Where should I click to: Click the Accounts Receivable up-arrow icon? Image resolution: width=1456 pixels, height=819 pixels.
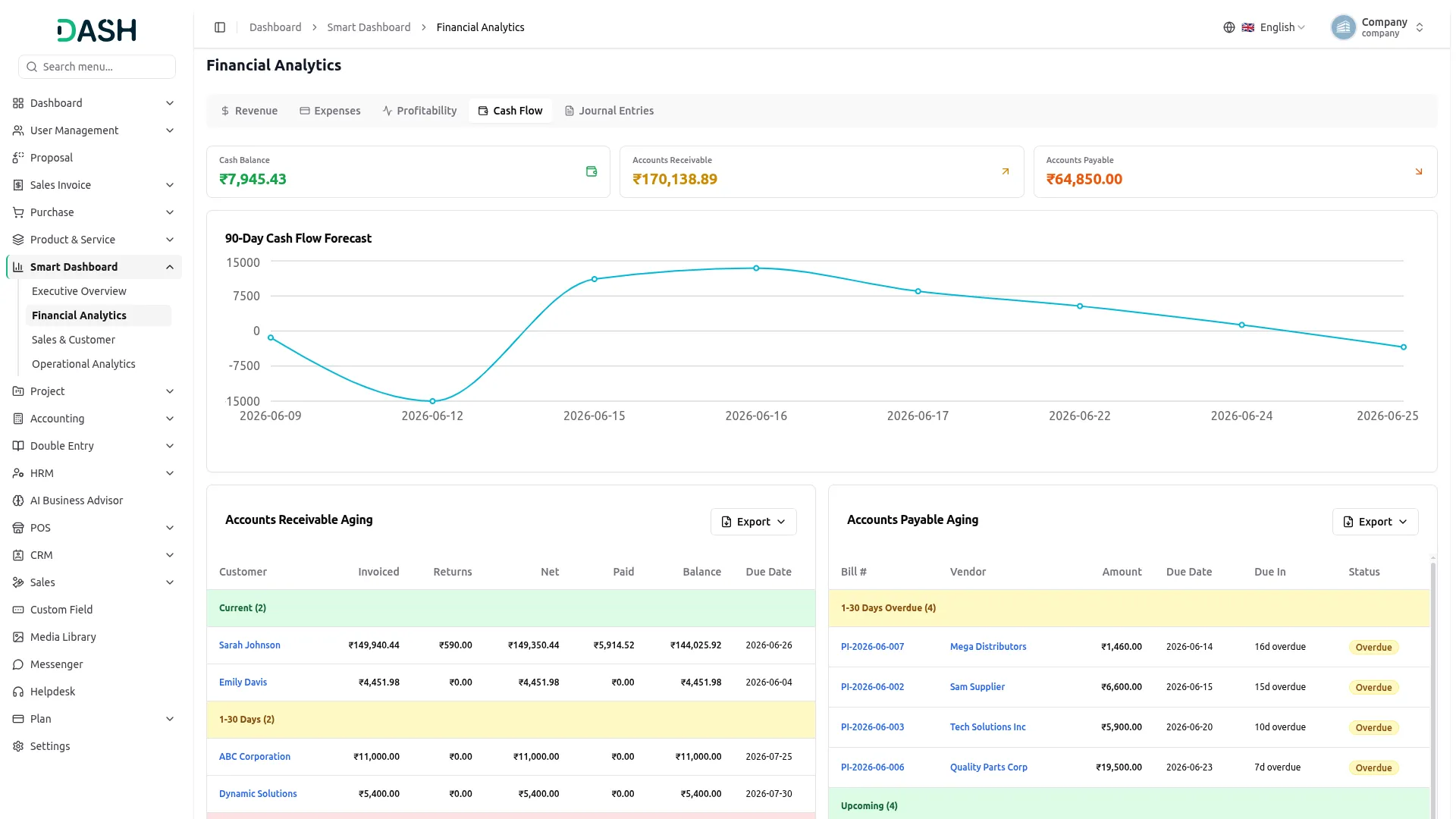coord(1006,171)
